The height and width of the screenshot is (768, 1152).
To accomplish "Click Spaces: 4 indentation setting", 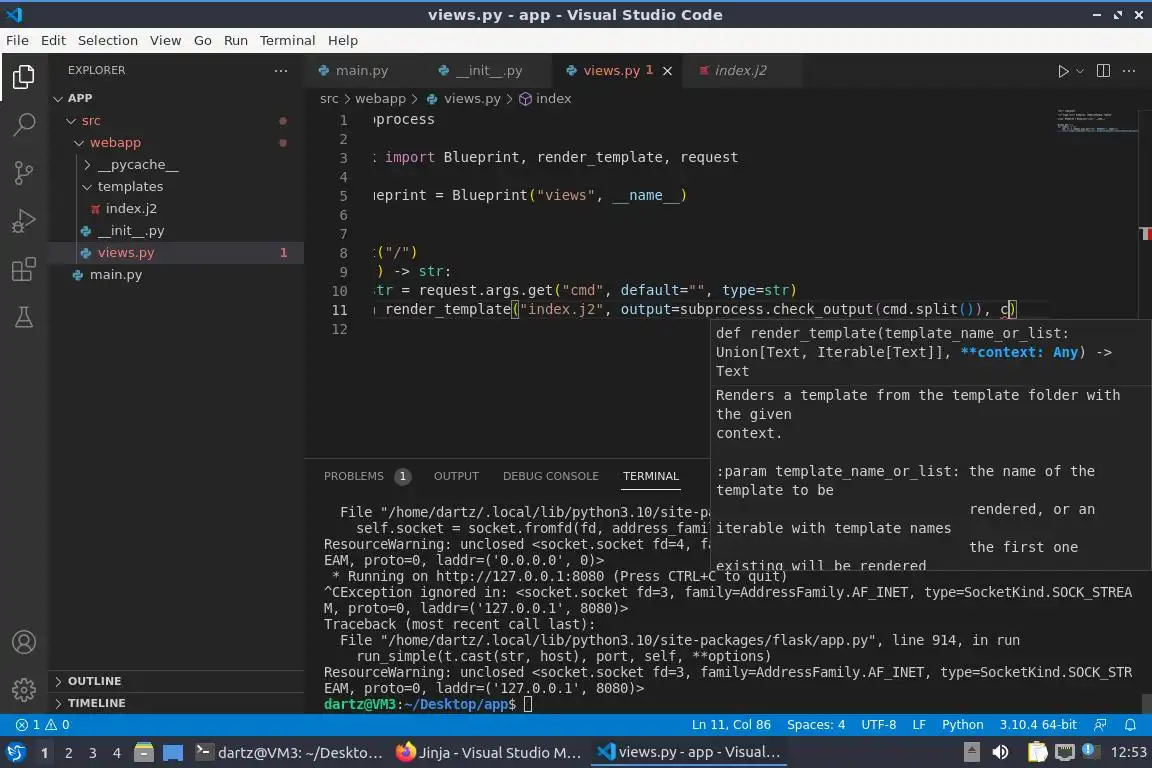I will click(x=816, y=725).
